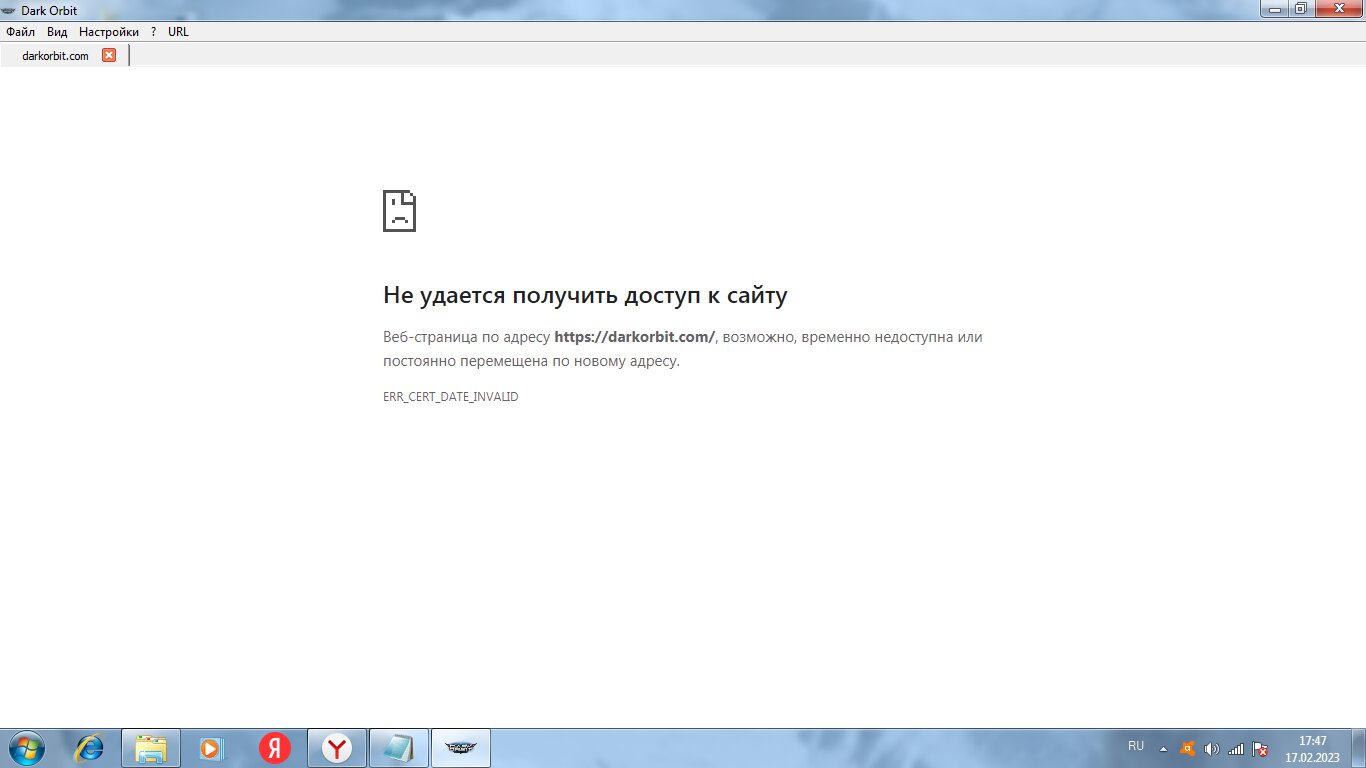The width and height of the screenshot is (1366, 768).
Task: Open the Настройки menu
Action: point(109,32)
